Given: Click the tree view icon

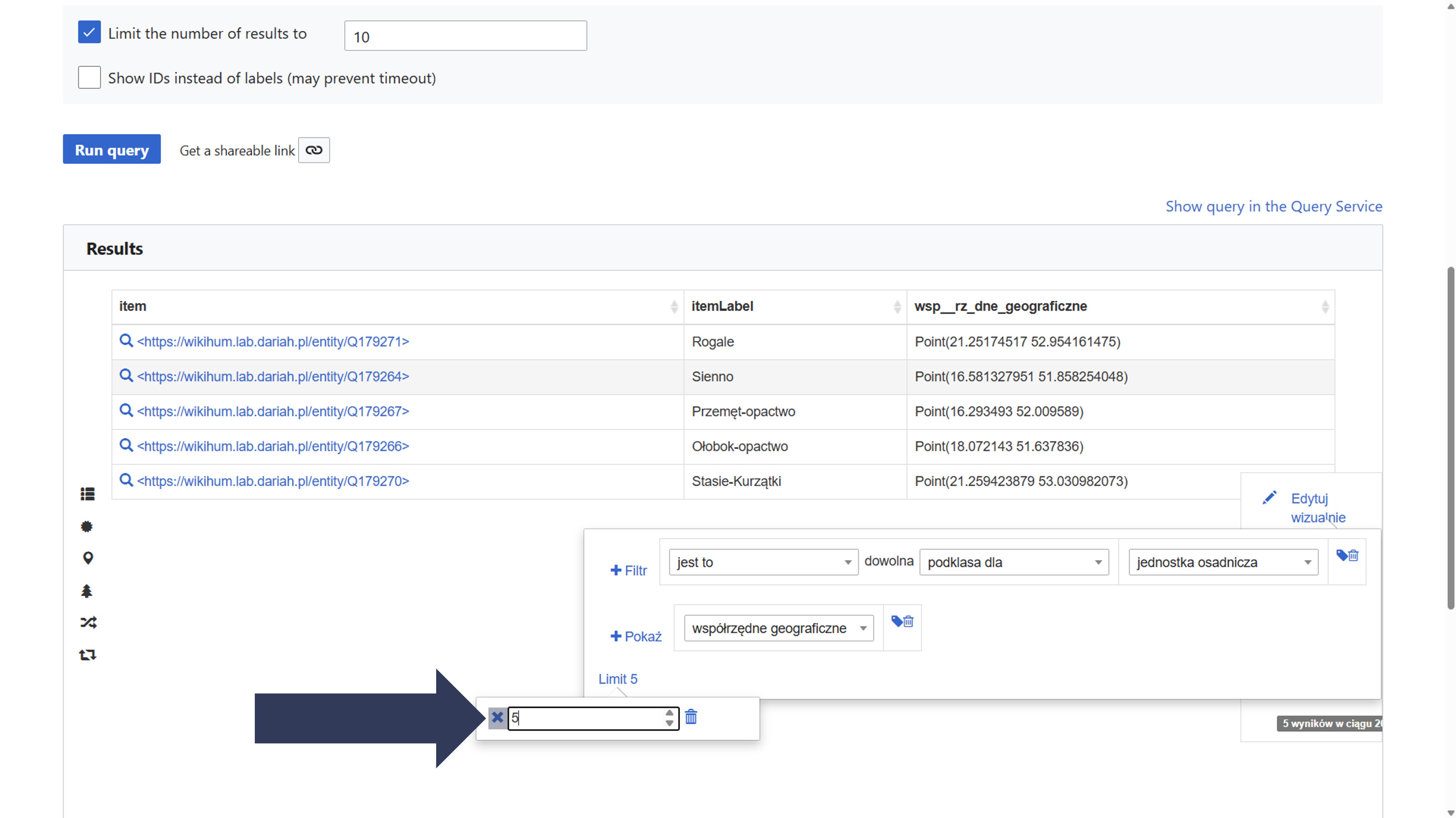Looking at the screenshot, I should click(86, 591).
